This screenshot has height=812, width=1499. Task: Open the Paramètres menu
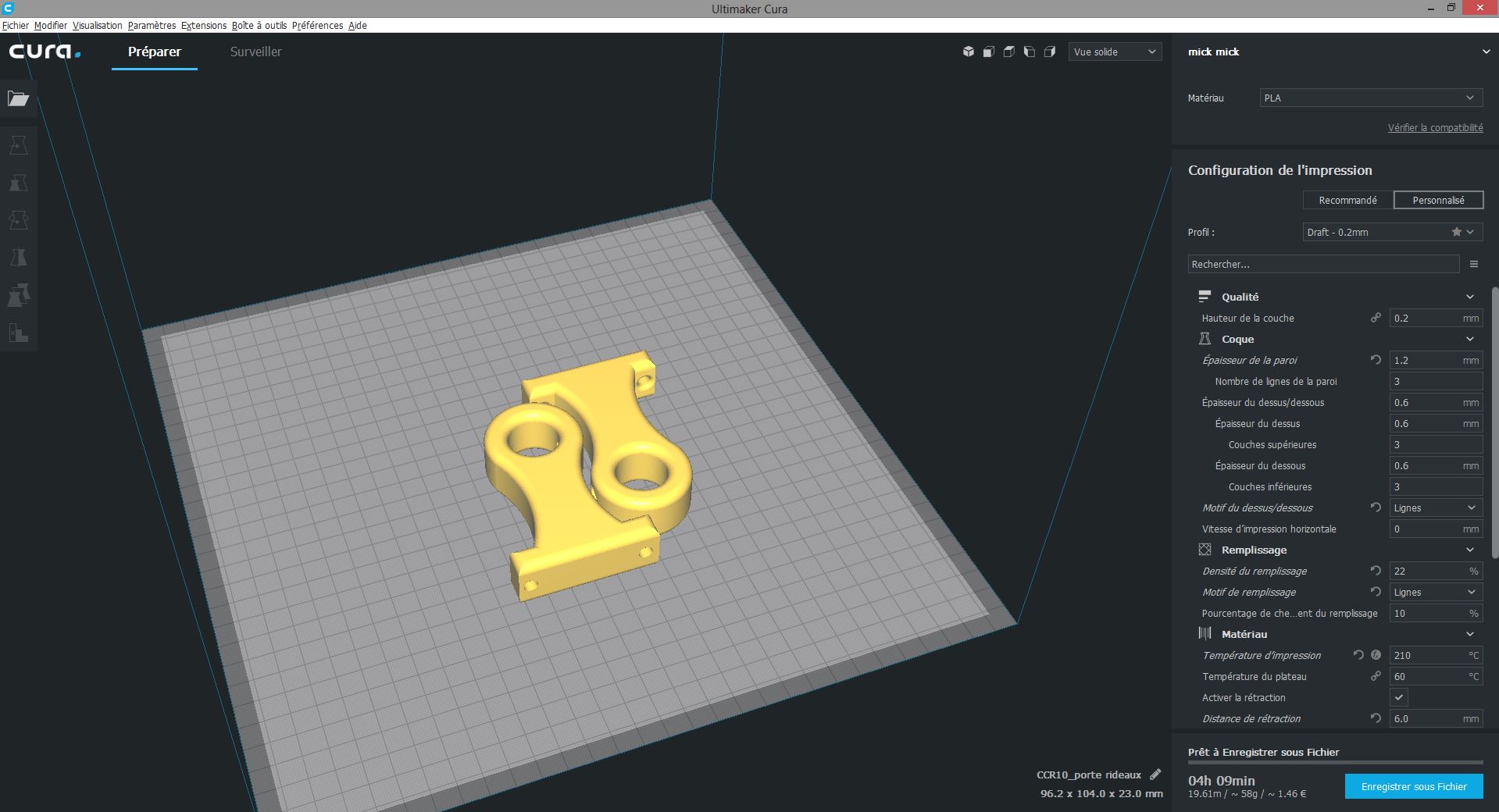[152, 25]
